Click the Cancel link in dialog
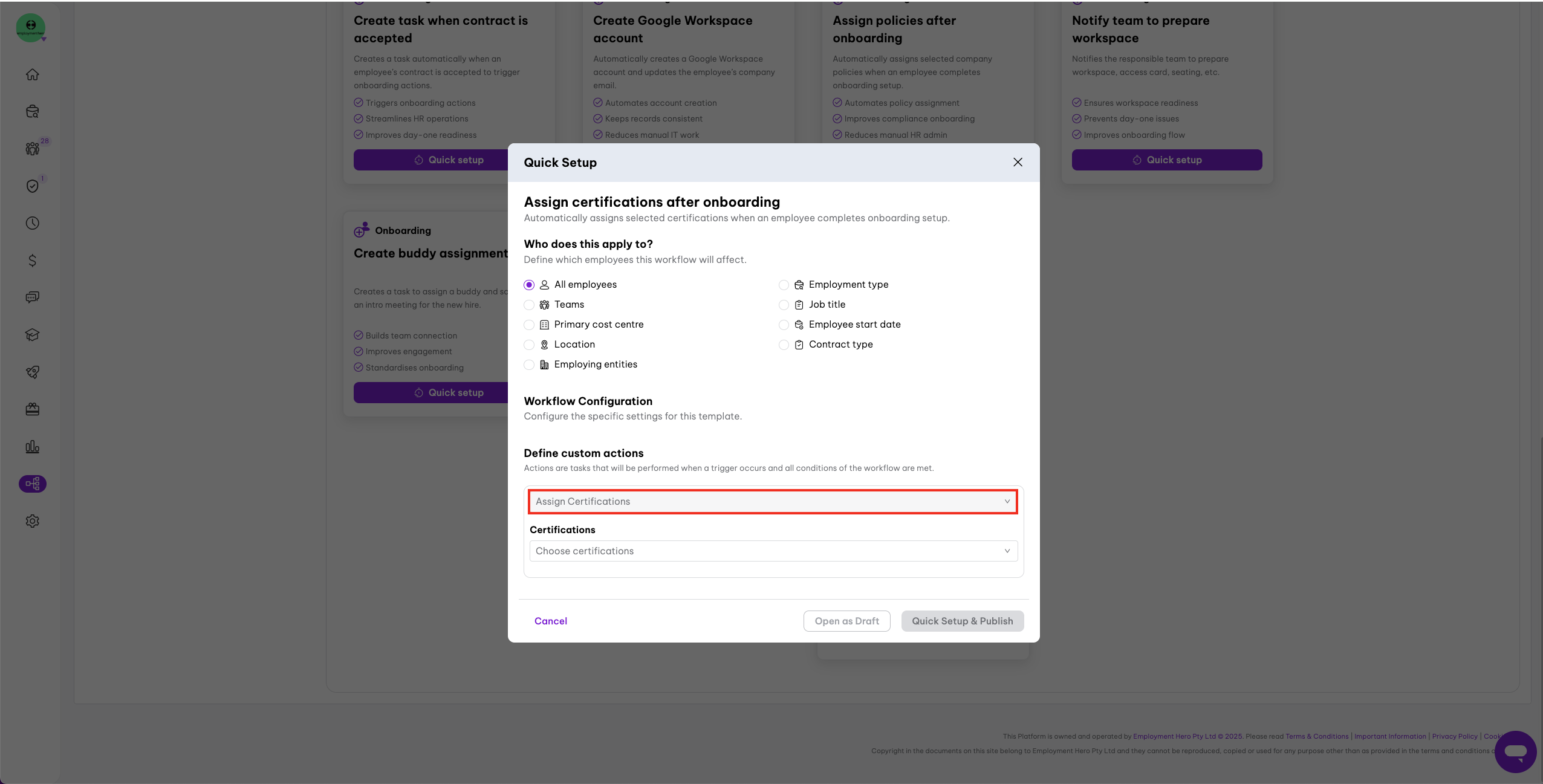The image size is (1543, 784). (550, 621)
